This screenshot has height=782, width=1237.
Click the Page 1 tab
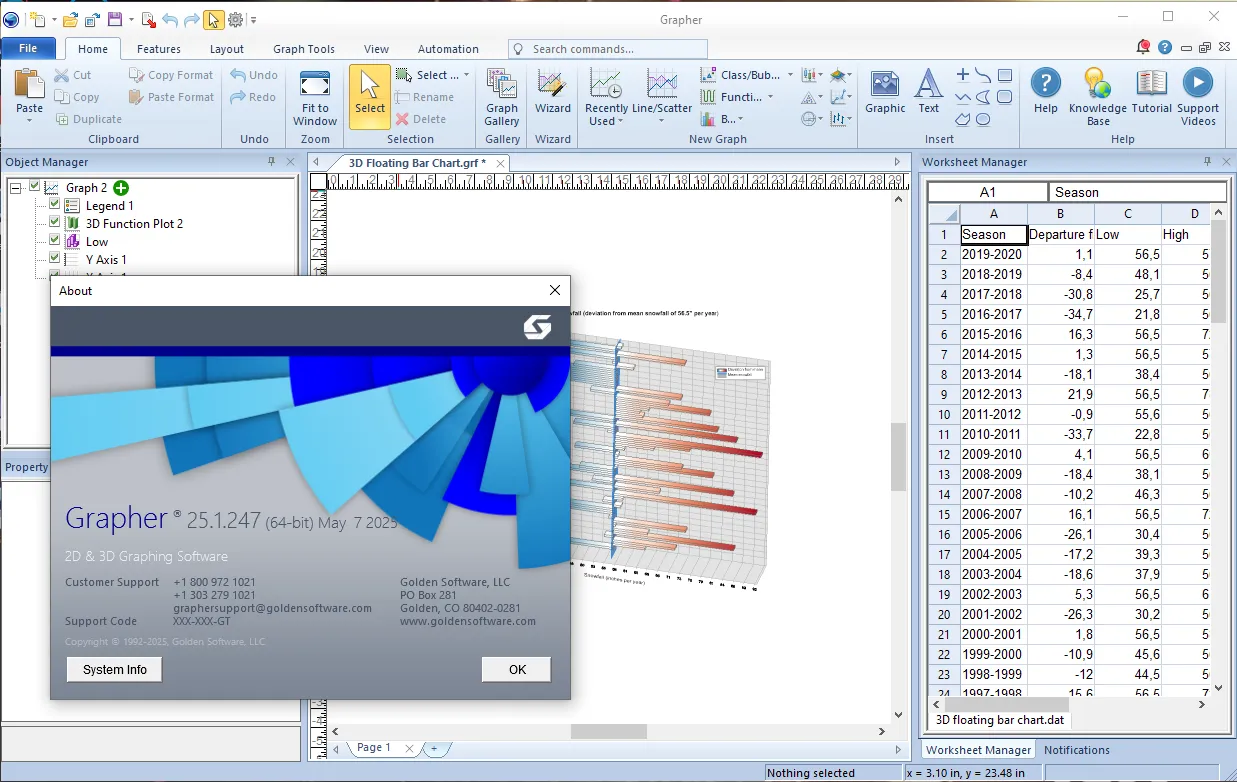374,748
